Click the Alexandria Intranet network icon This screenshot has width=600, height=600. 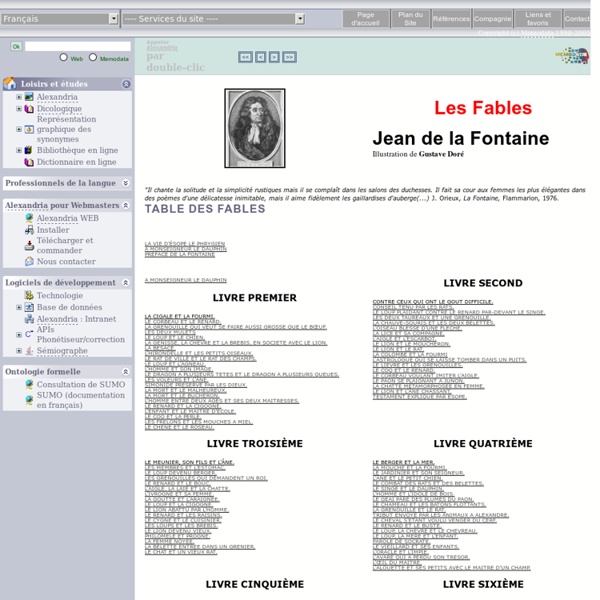pyautogui.click(x=29, y=319)
